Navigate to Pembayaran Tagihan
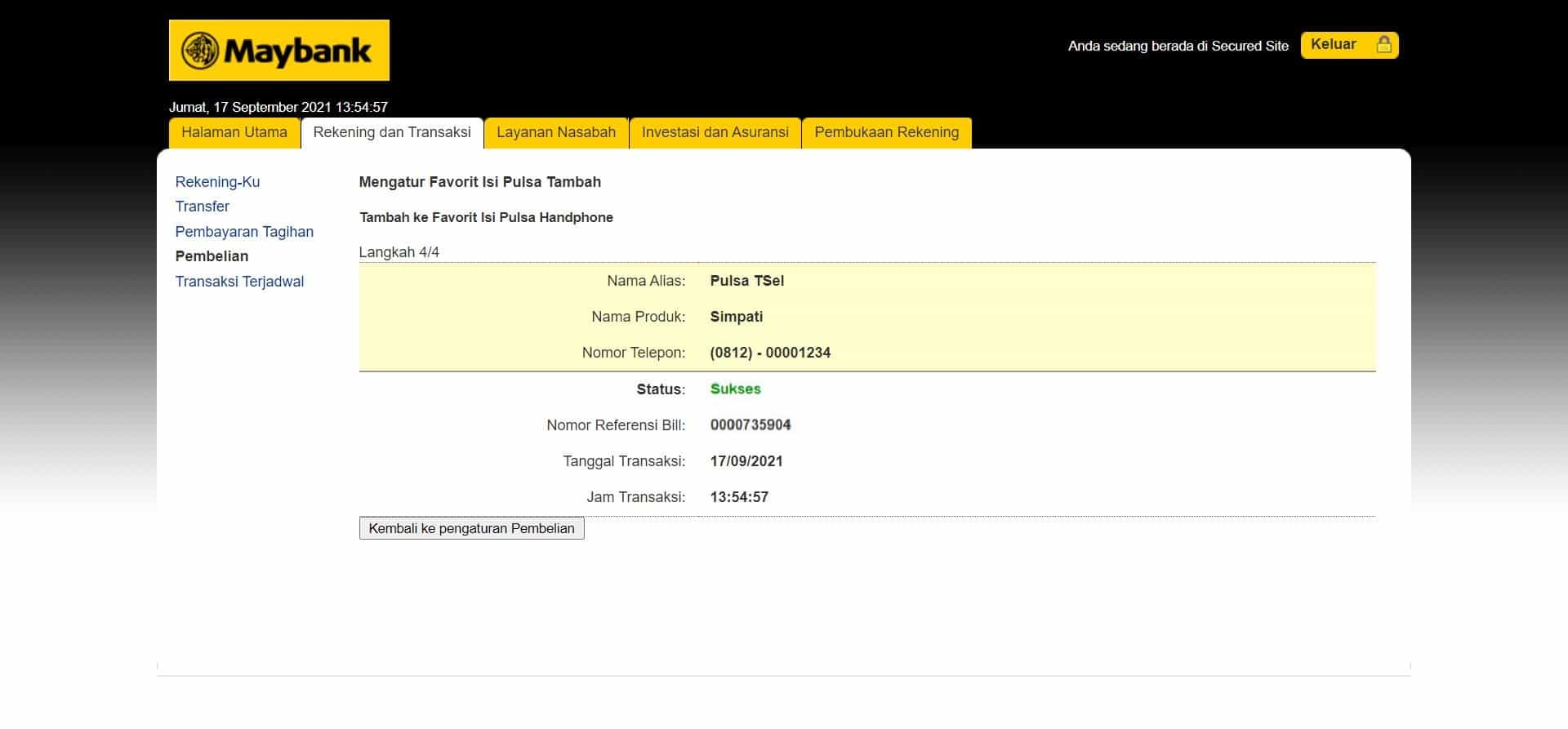This screenshot has height=729, width=1568. point(244,232)
